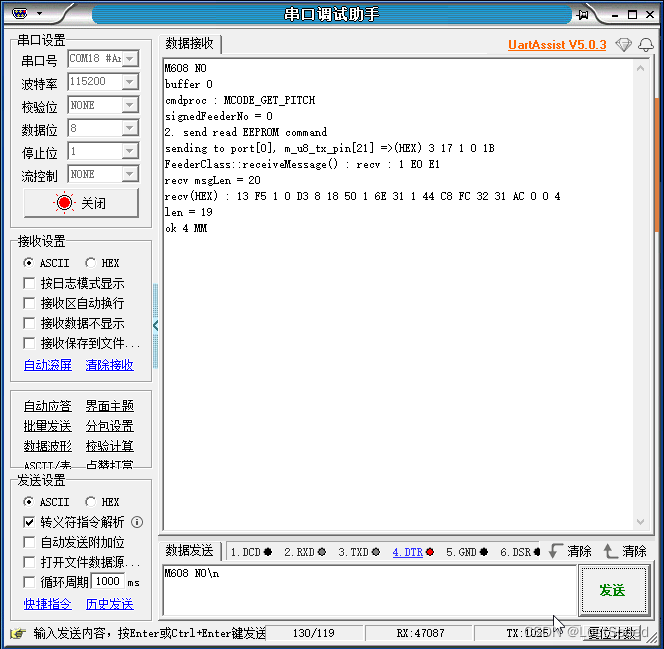The height and width of the screenshot is (649, 664).
Task: Enable 接收区自动换行 checkbox
Action: (29, 303)
